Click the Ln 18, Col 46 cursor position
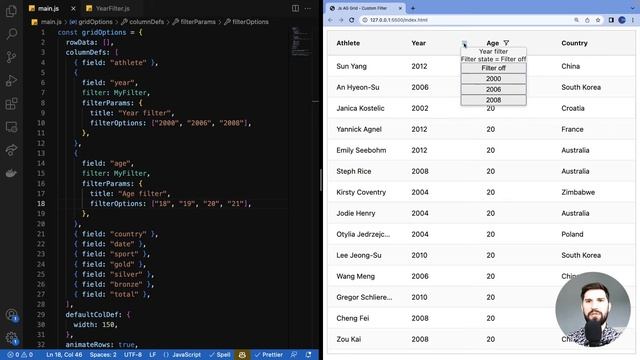640x360 pixels. point(64,355)
